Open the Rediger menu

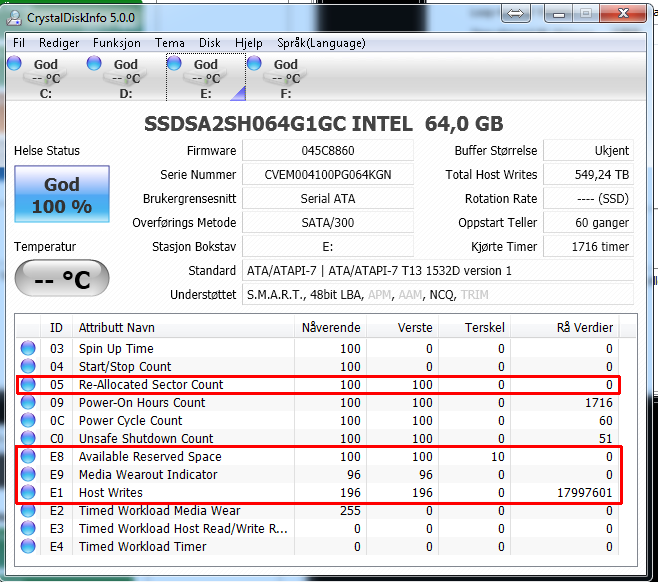click(59, 43)
